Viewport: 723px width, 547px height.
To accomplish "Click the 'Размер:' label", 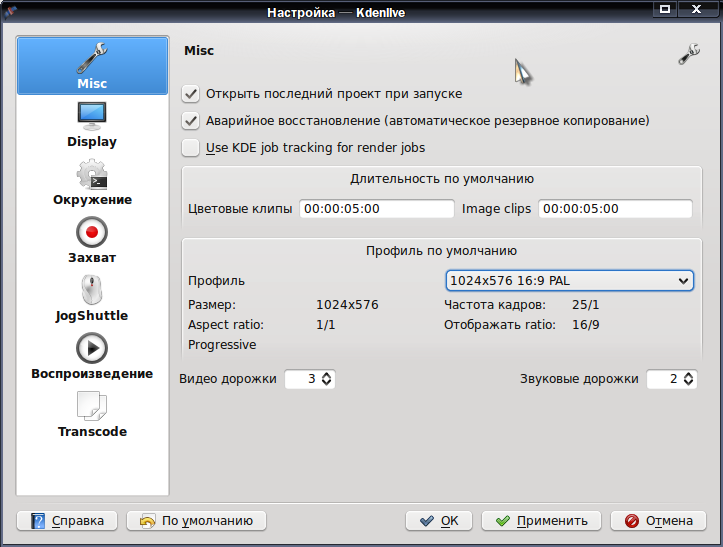I will [x=212, y=305].
